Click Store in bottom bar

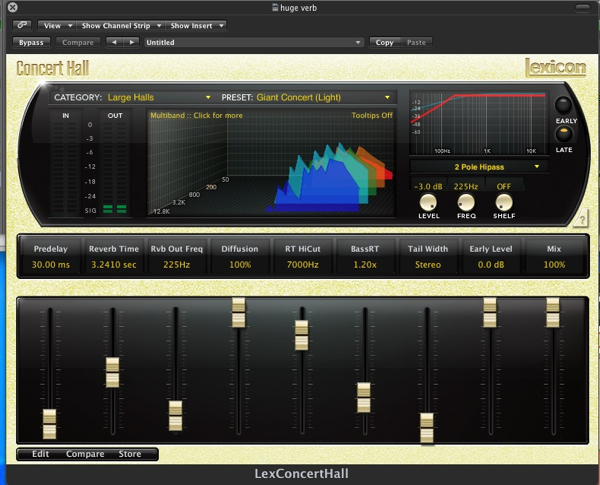click(x=130, y=454)
